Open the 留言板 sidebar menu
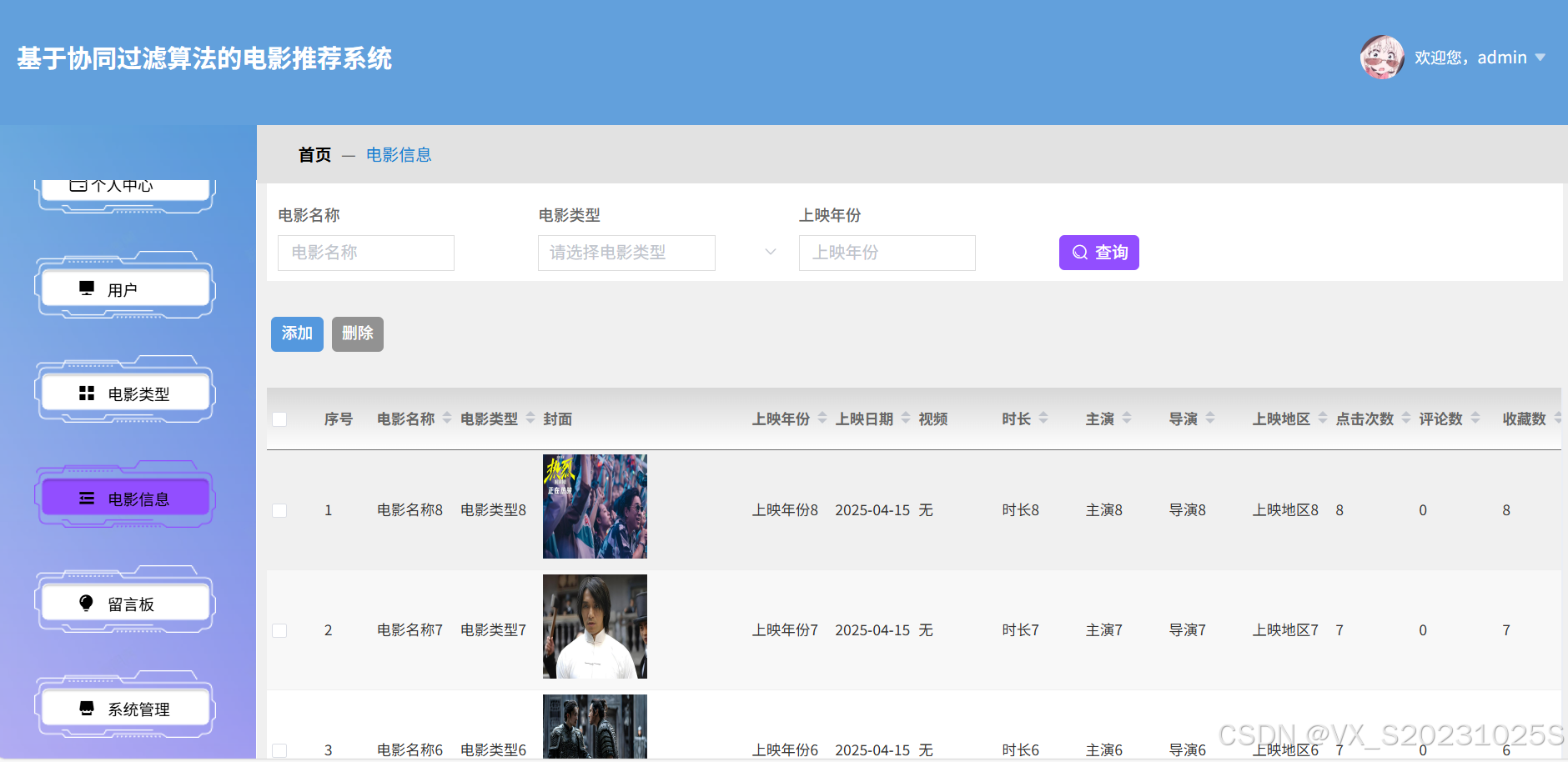Screen dimensions: 1568x762 (x=125, y=604)
